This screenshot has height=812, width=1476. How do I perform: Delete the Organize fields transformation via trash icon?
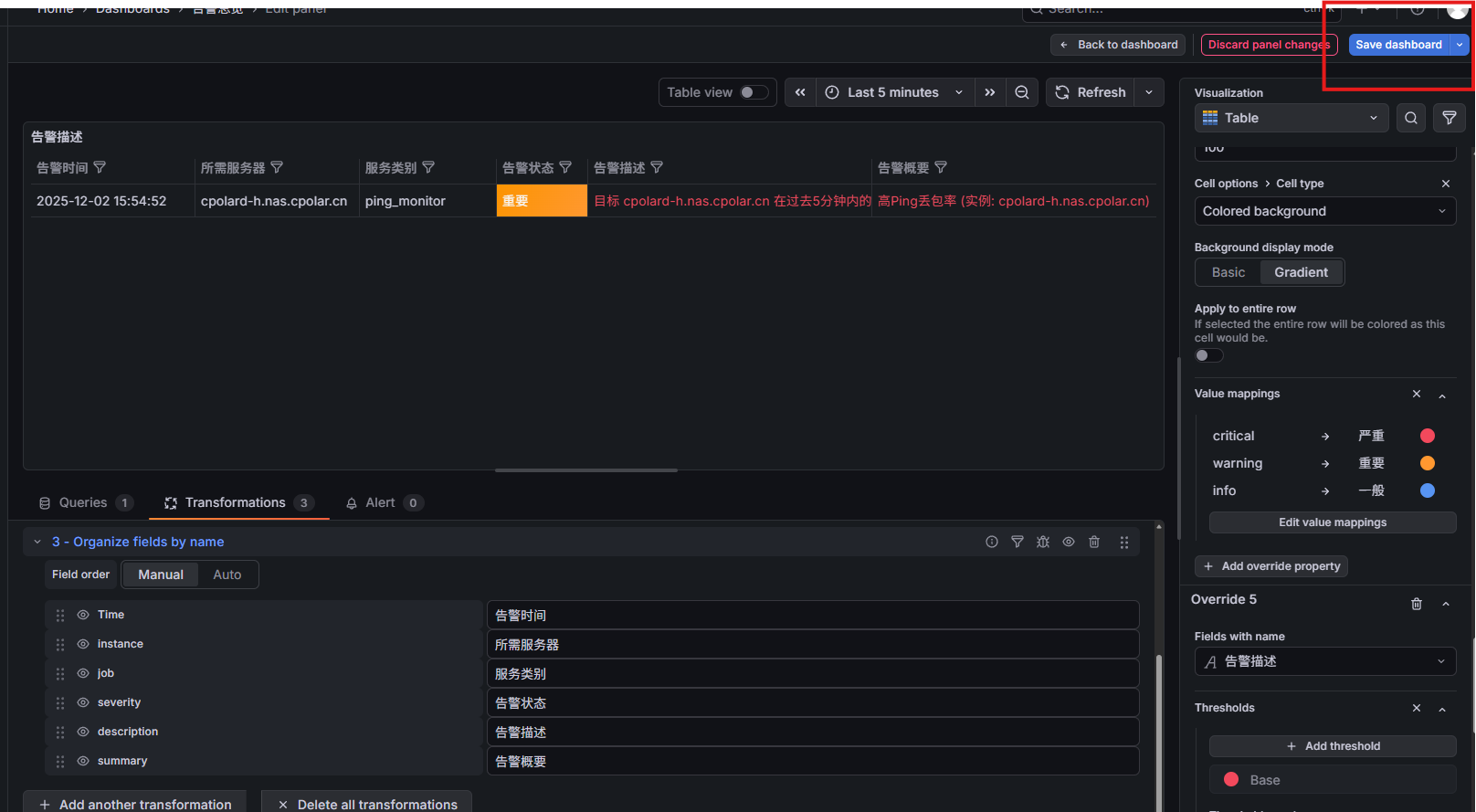1094,542
